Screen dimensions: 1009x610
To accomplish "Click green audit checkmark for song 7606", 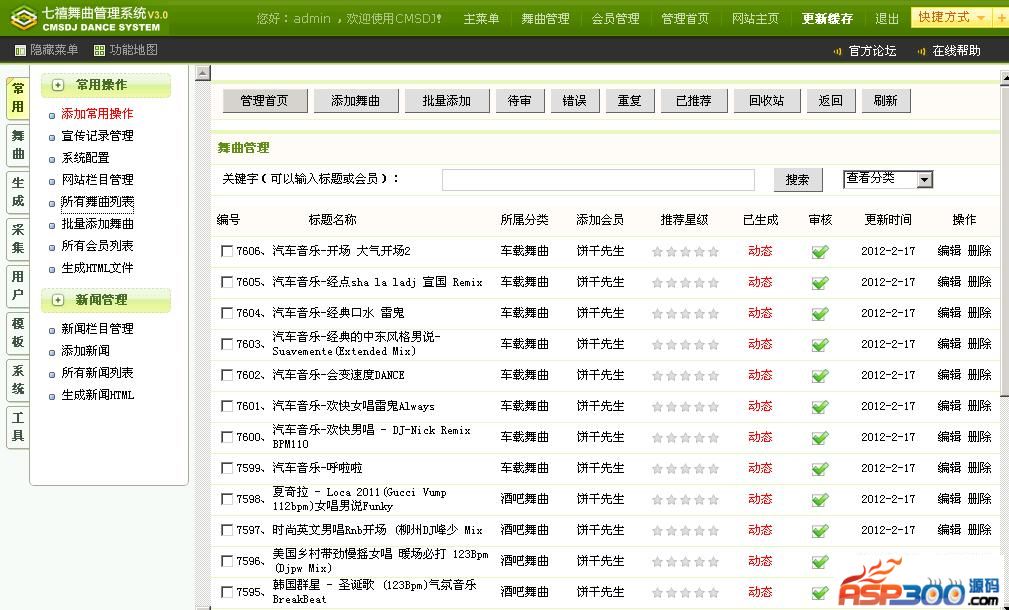I will pos(820,252).
